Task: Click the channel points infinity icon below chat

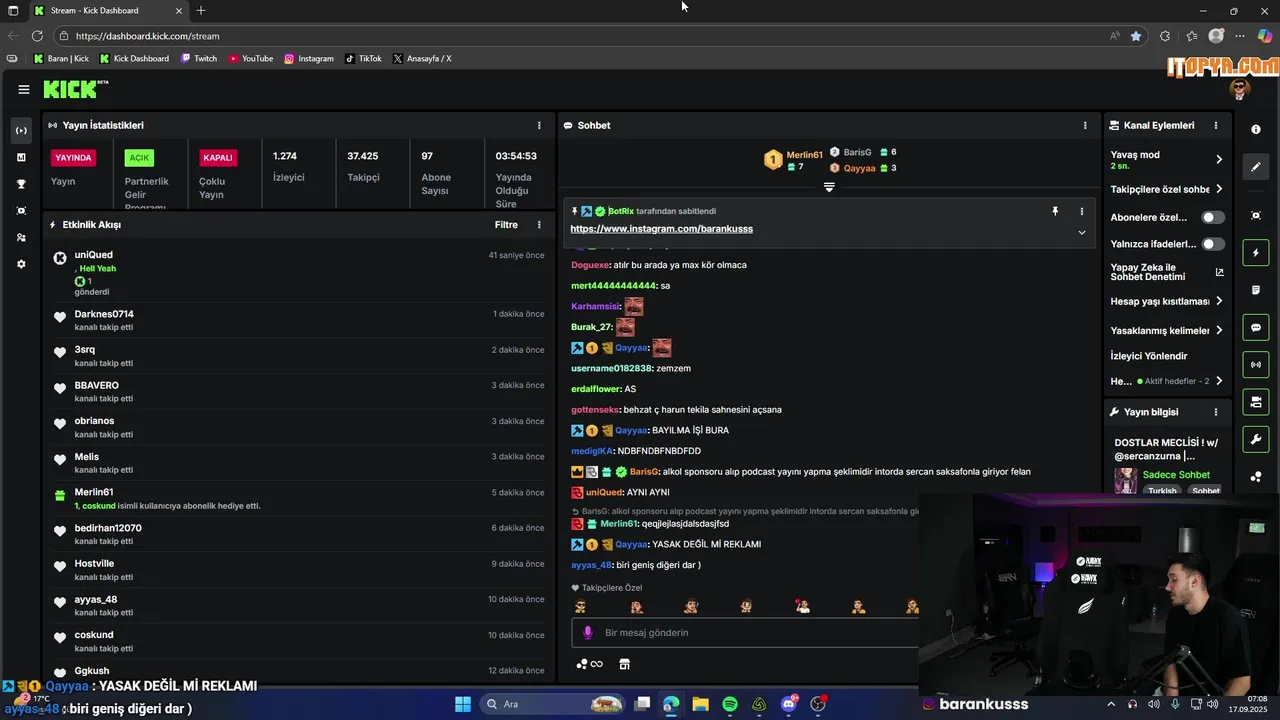Action: click(590, 664)
